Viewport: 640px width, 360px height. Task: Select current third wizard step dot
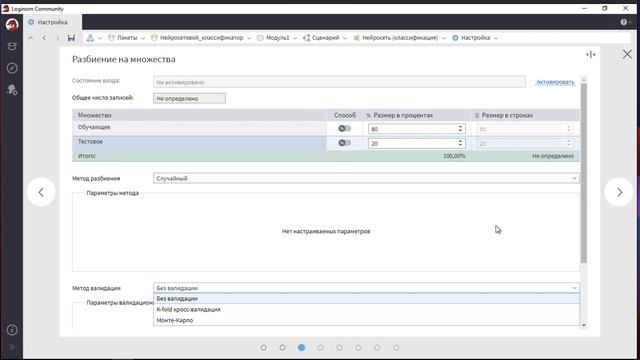(301, 347)
